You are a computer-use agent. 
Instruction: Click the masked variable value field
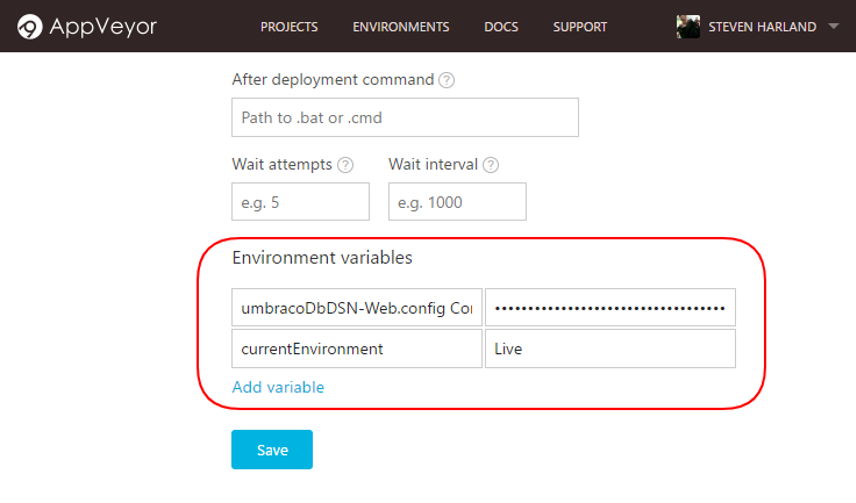pyautogui.click(x=610, y=308)
